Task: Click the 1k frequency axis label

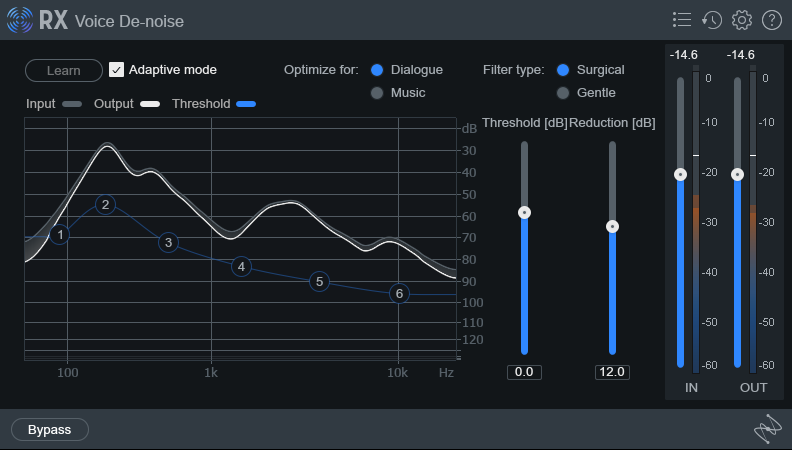Action: point(211,373)
